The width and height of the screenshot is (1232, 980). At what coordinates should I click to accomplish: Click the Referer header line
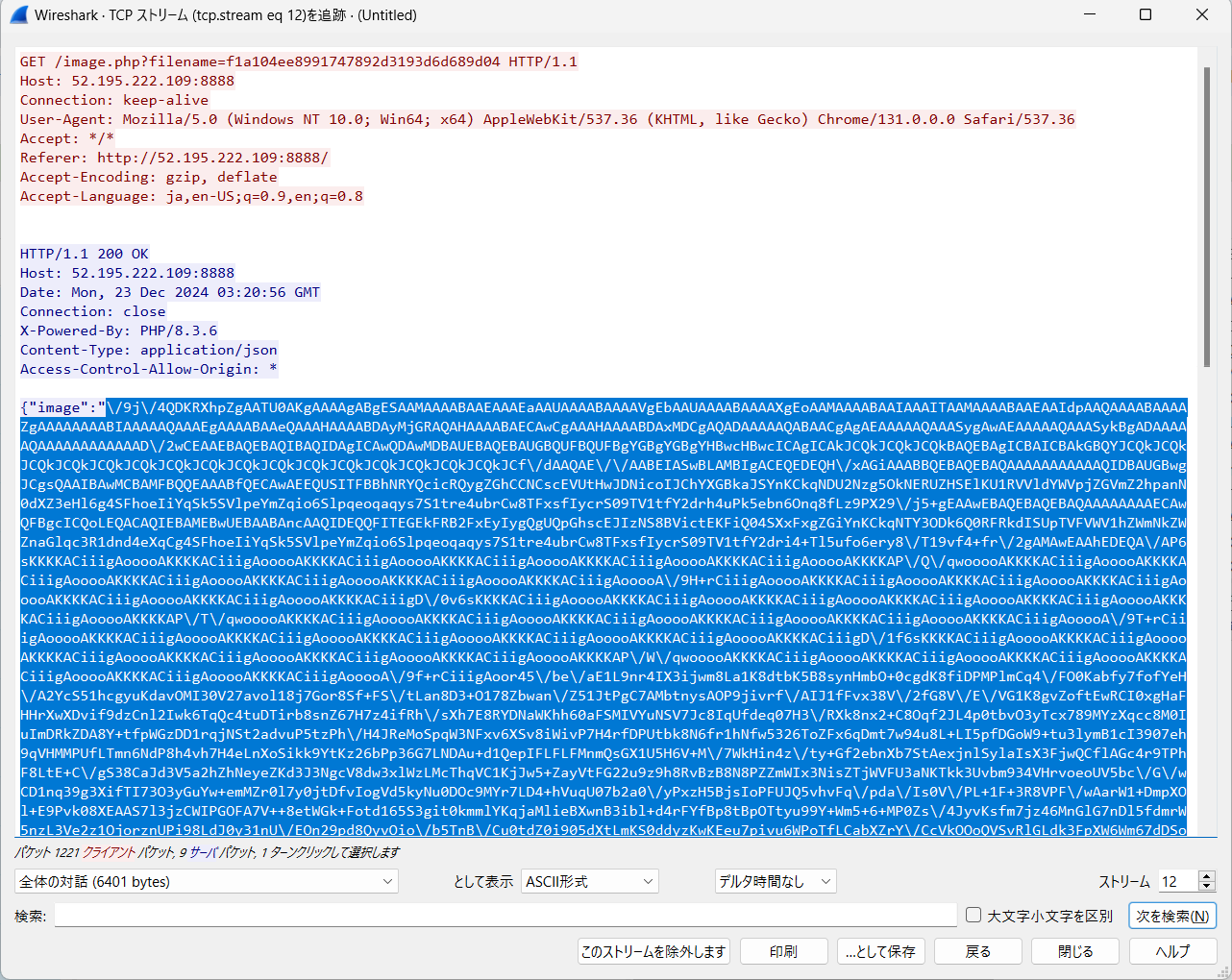tap(174, 158)
